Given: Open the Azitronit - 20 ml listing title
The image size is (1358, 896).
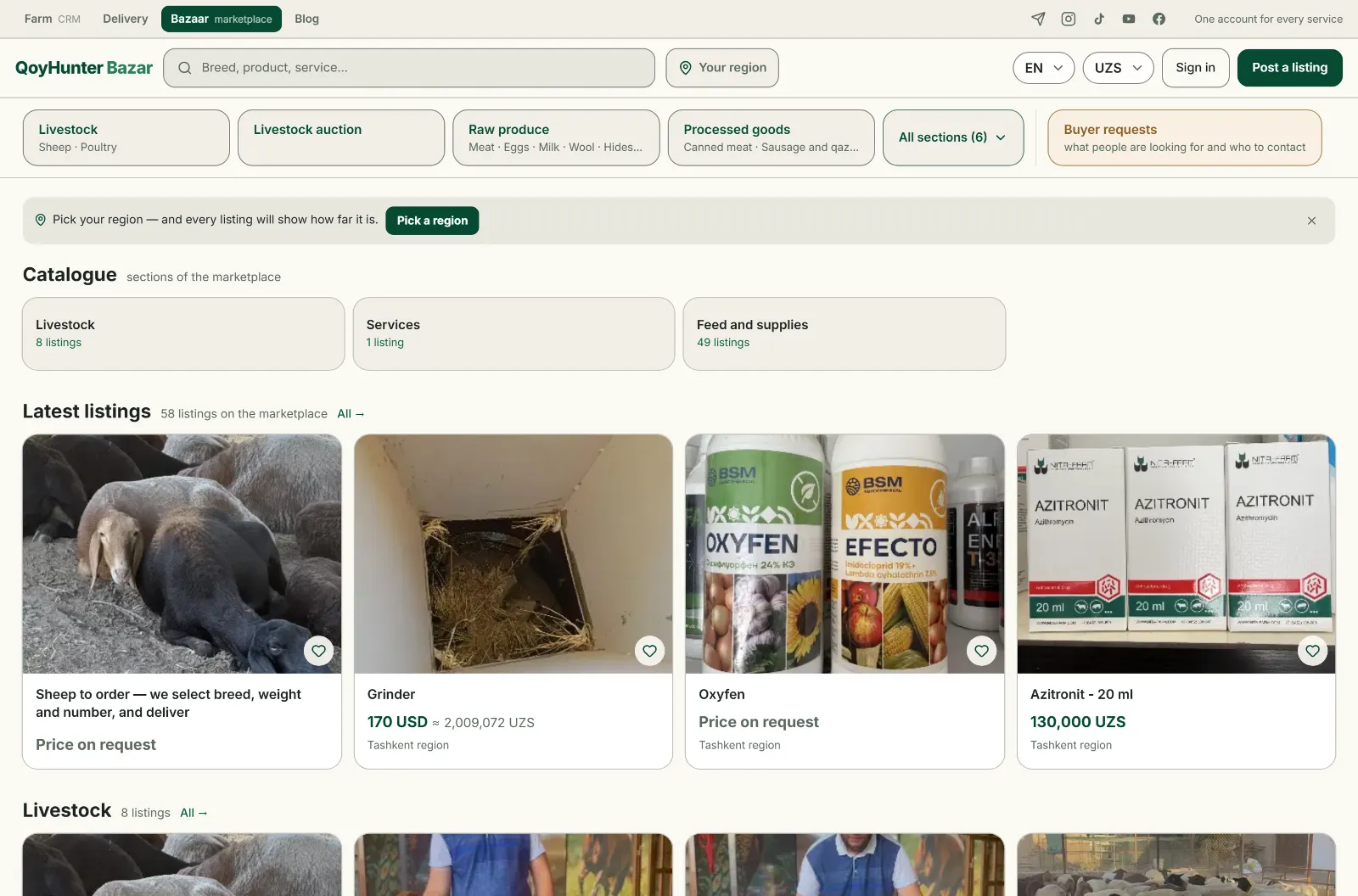Looking at the screenshot, I should (x=1081, y=694).
